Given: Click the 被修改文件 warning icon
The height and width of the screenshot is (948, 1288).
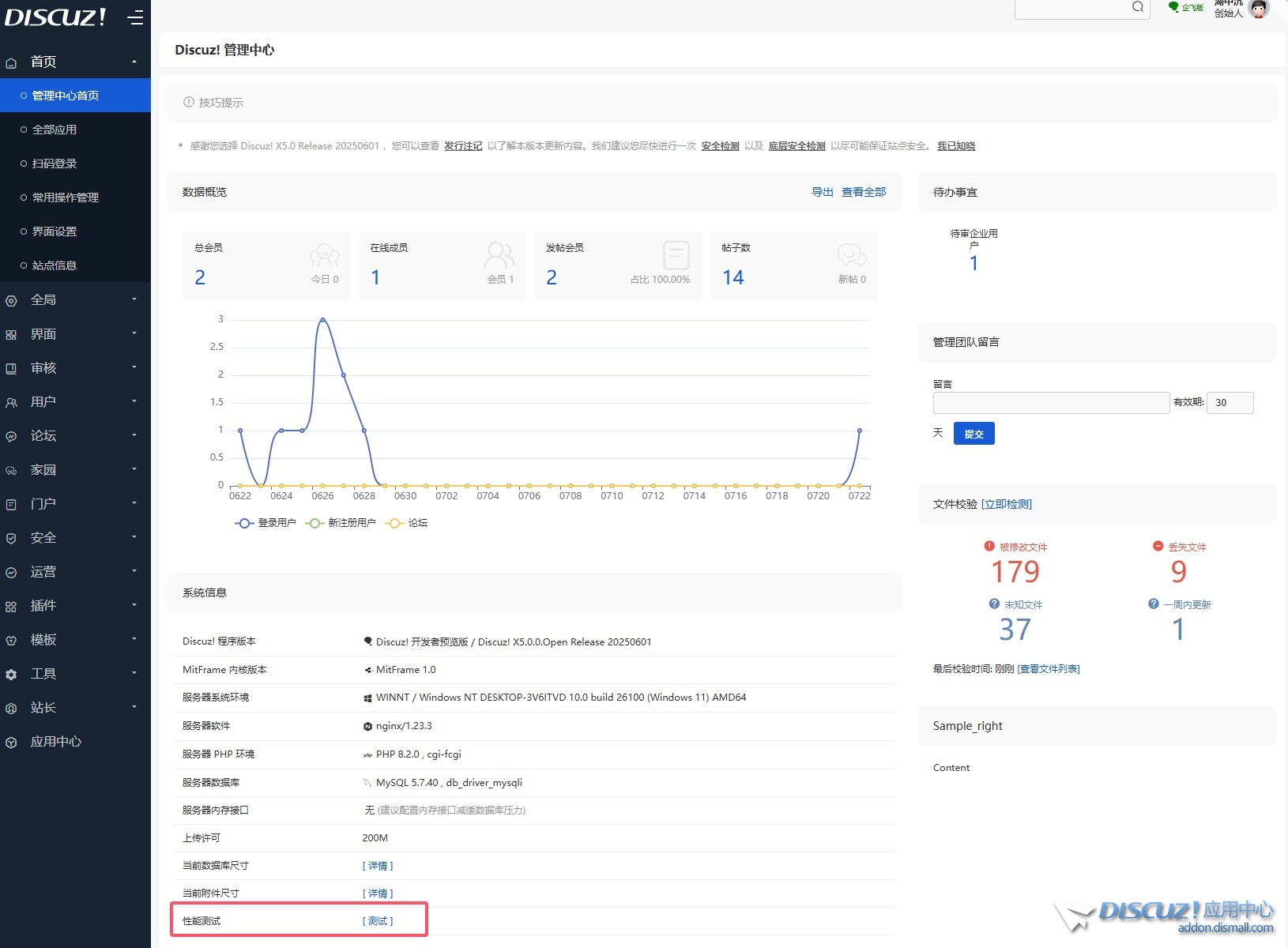Looking at the screenshot, I should coord(989,546).
